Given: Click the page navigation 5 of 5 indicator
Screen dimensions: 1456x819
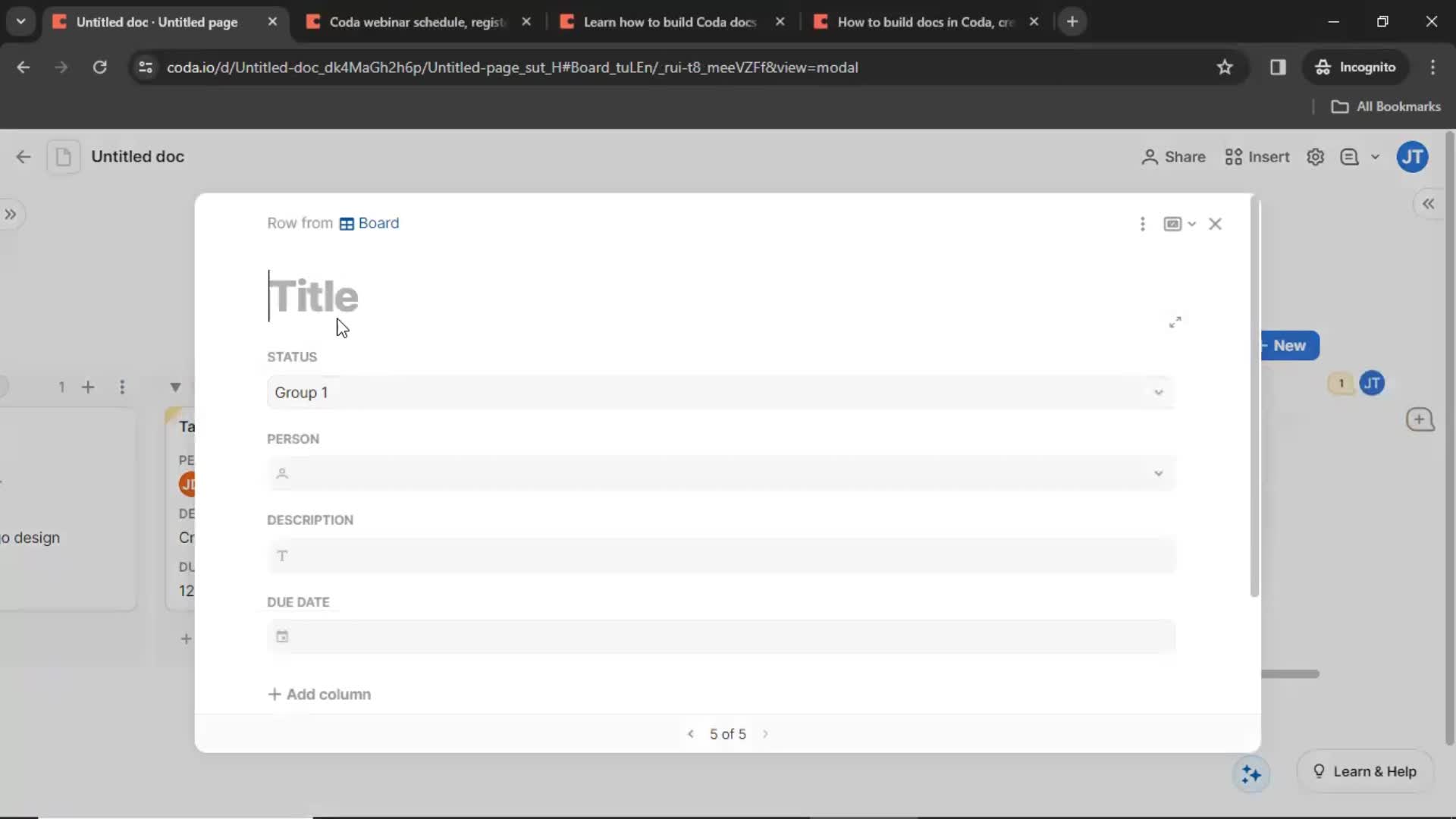Looking at the screenshot, I should pos(727,734).
